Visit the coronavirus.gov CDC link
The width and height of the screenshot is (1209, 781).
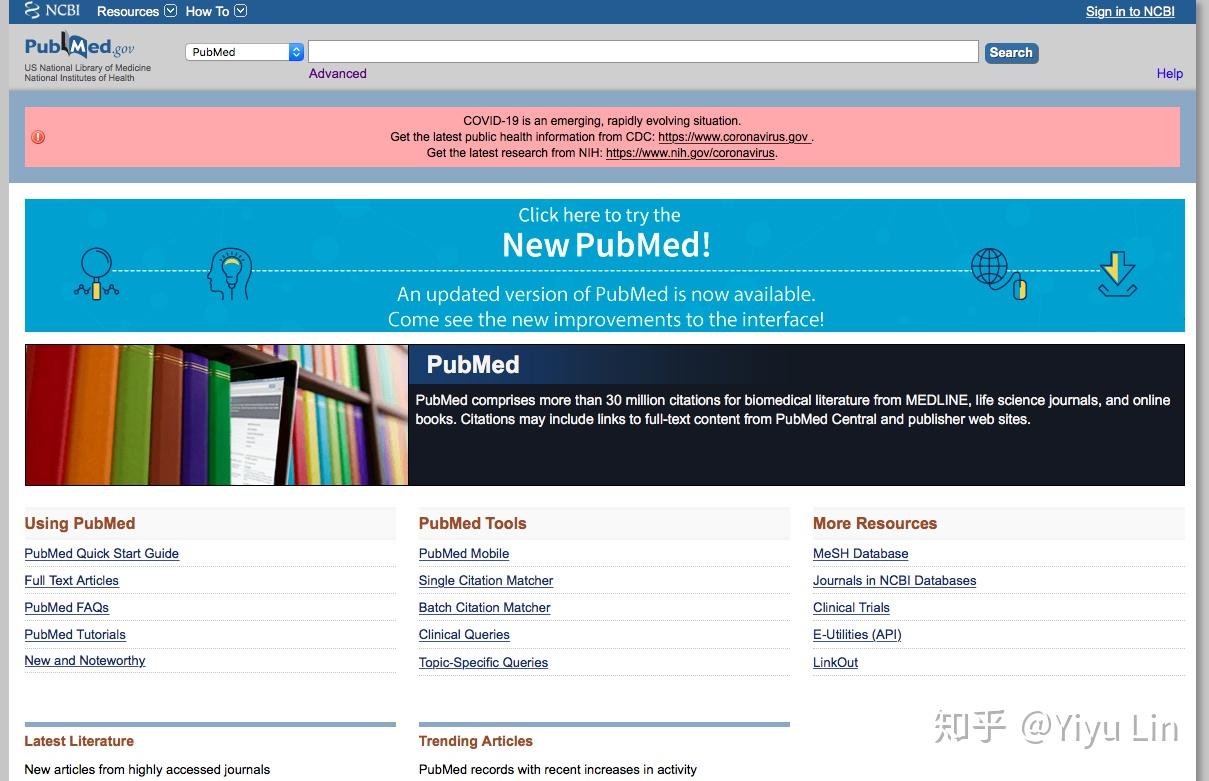[733, 137]
